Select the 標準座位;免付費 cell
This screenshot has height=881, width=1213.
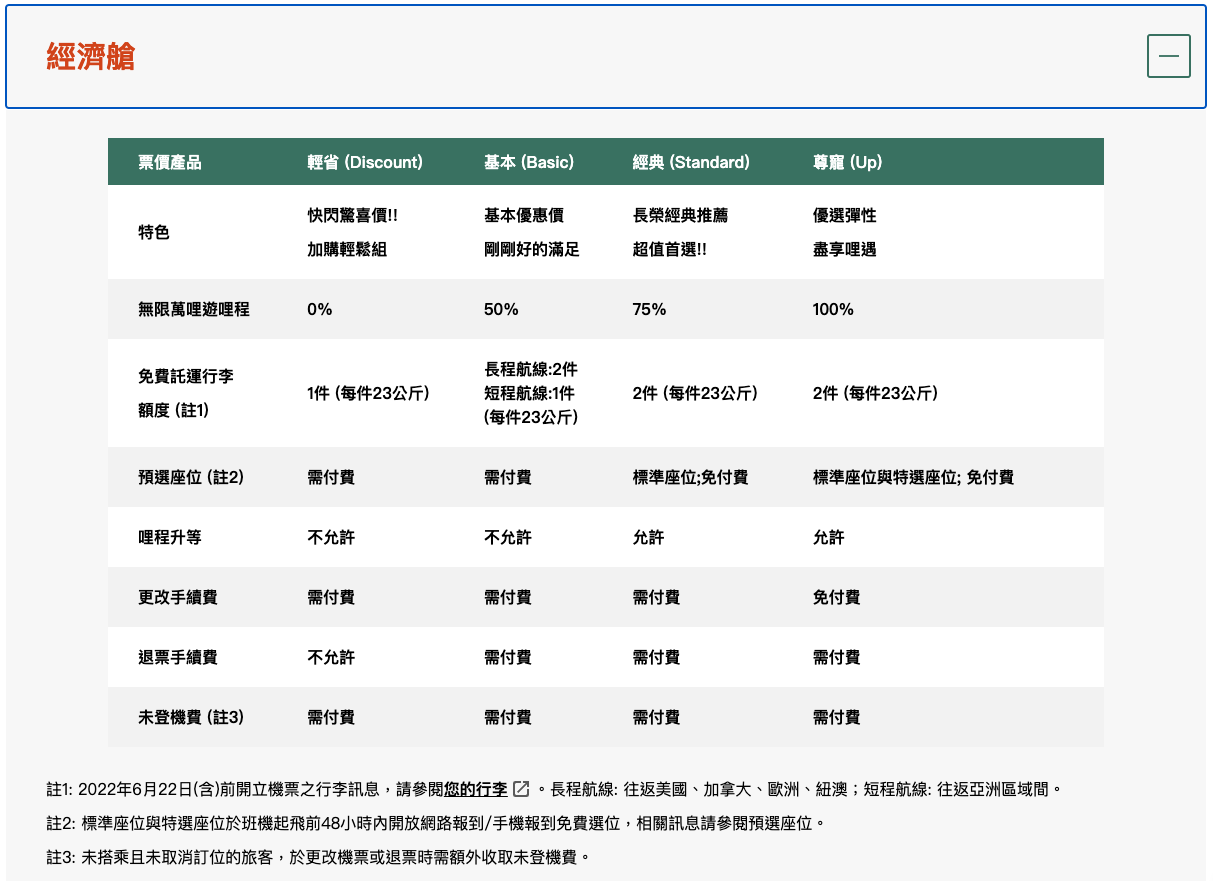[x=691, y=477]
